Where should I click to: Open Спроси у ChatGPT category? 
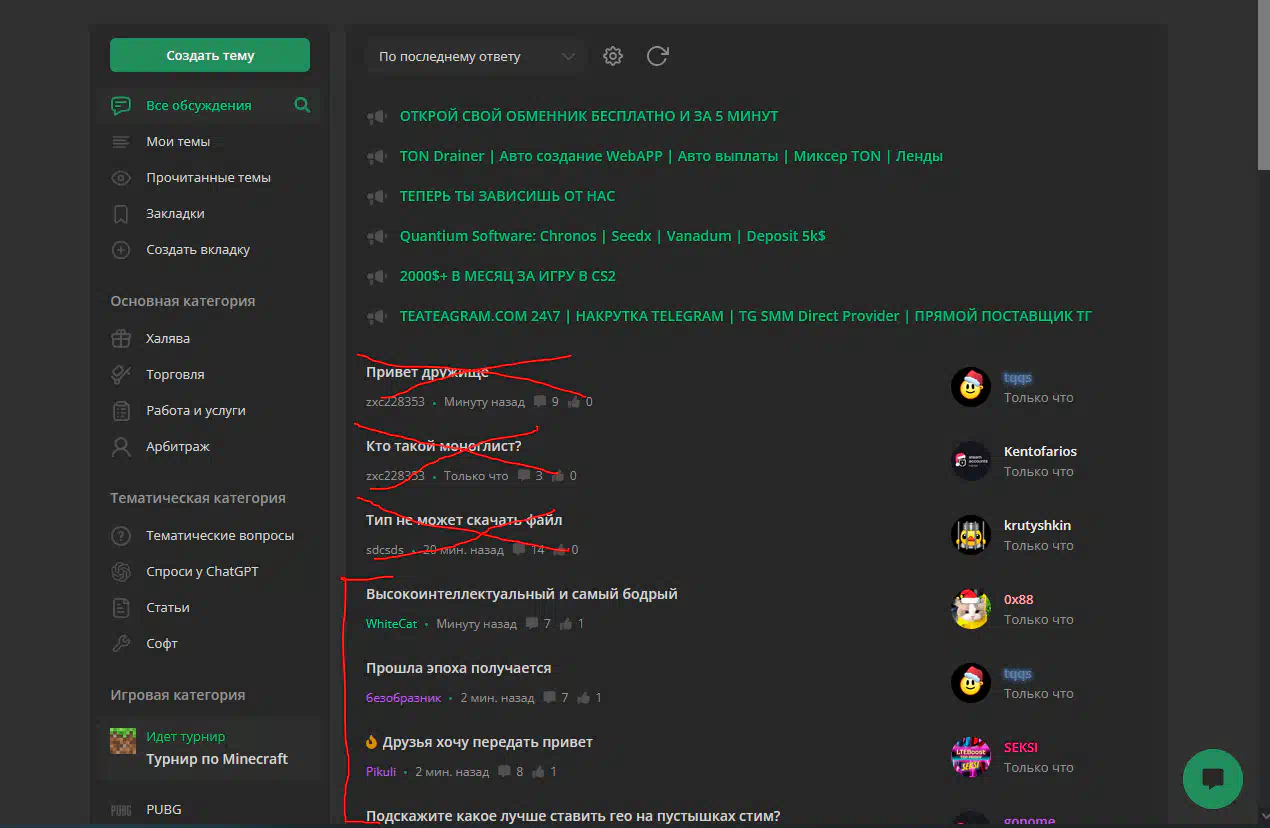click(x=202, y=571)
